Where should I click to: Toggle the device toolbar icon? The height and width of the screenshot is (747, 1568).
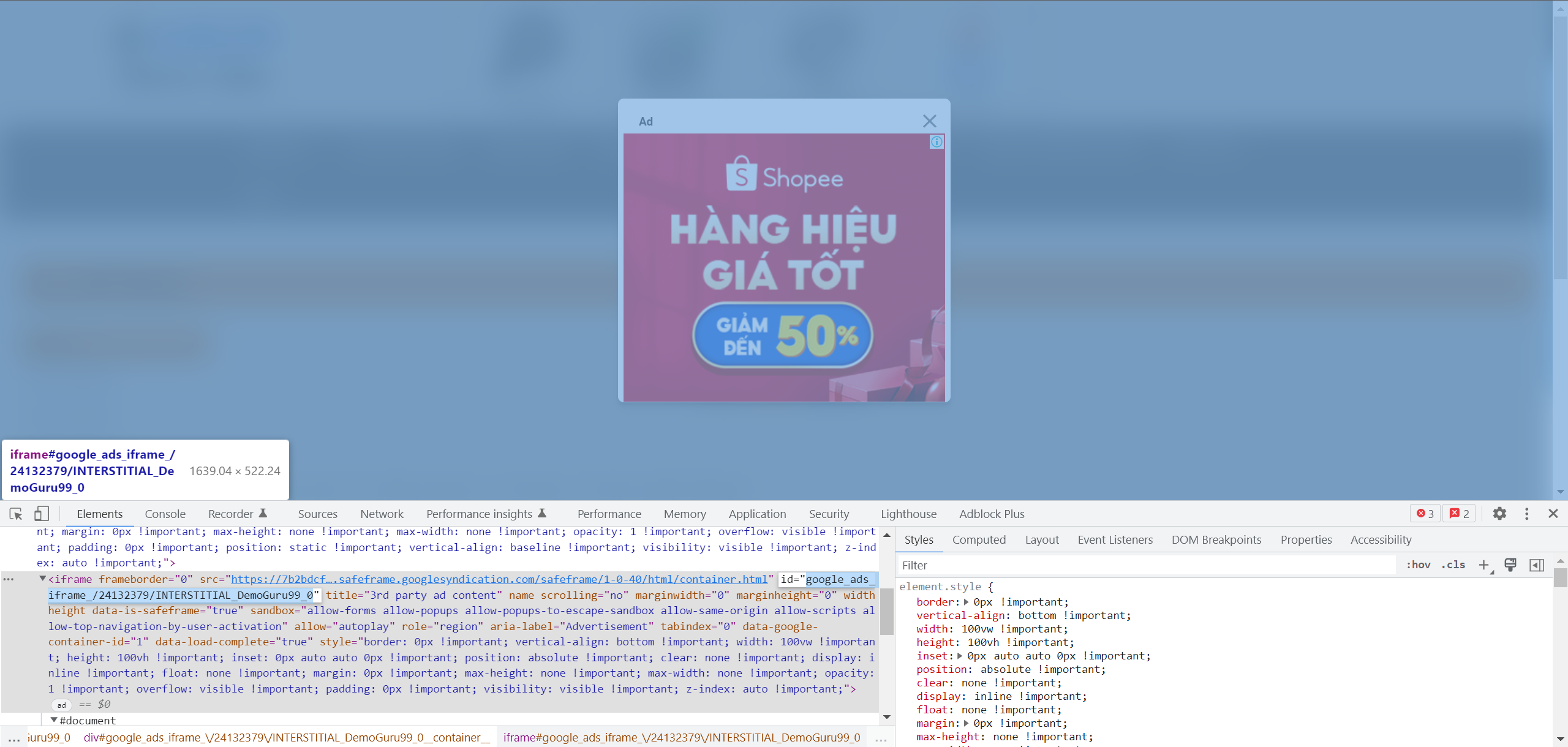coord(41,514)
